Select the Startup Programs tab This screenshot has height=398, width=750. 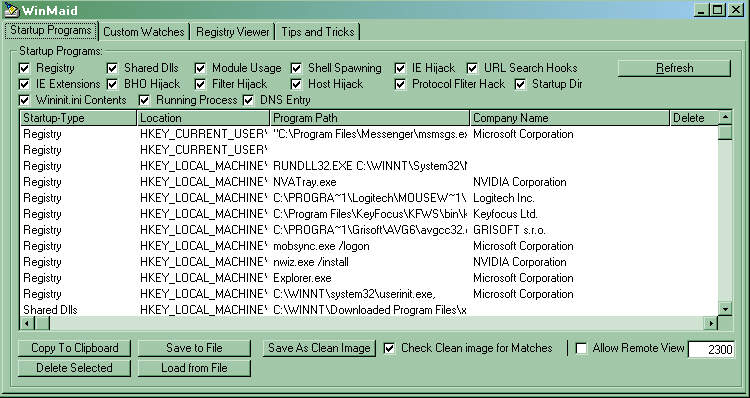[x=51, y=30]
